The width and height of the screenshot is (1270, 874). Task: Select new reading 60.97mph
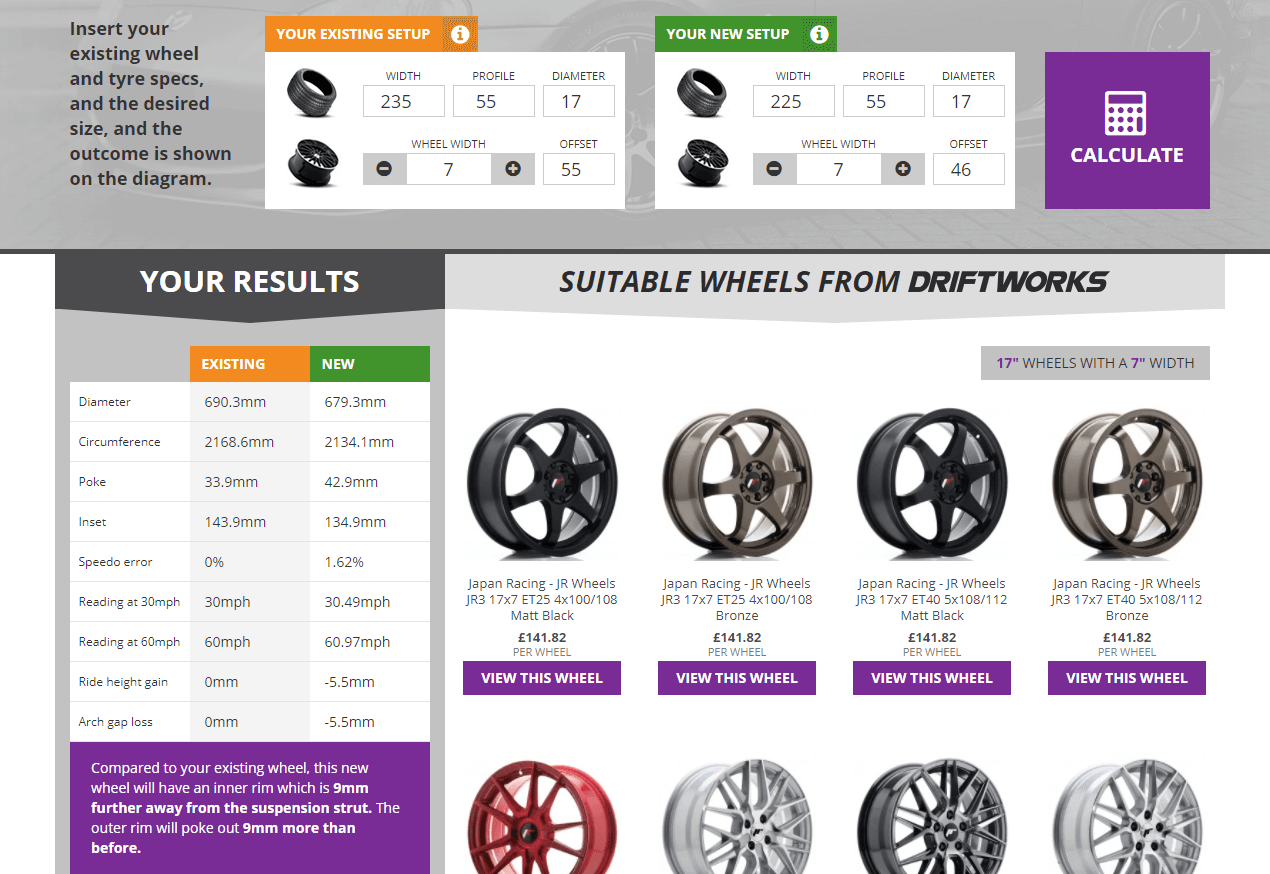pyautogui.click(x=357, y=642)
